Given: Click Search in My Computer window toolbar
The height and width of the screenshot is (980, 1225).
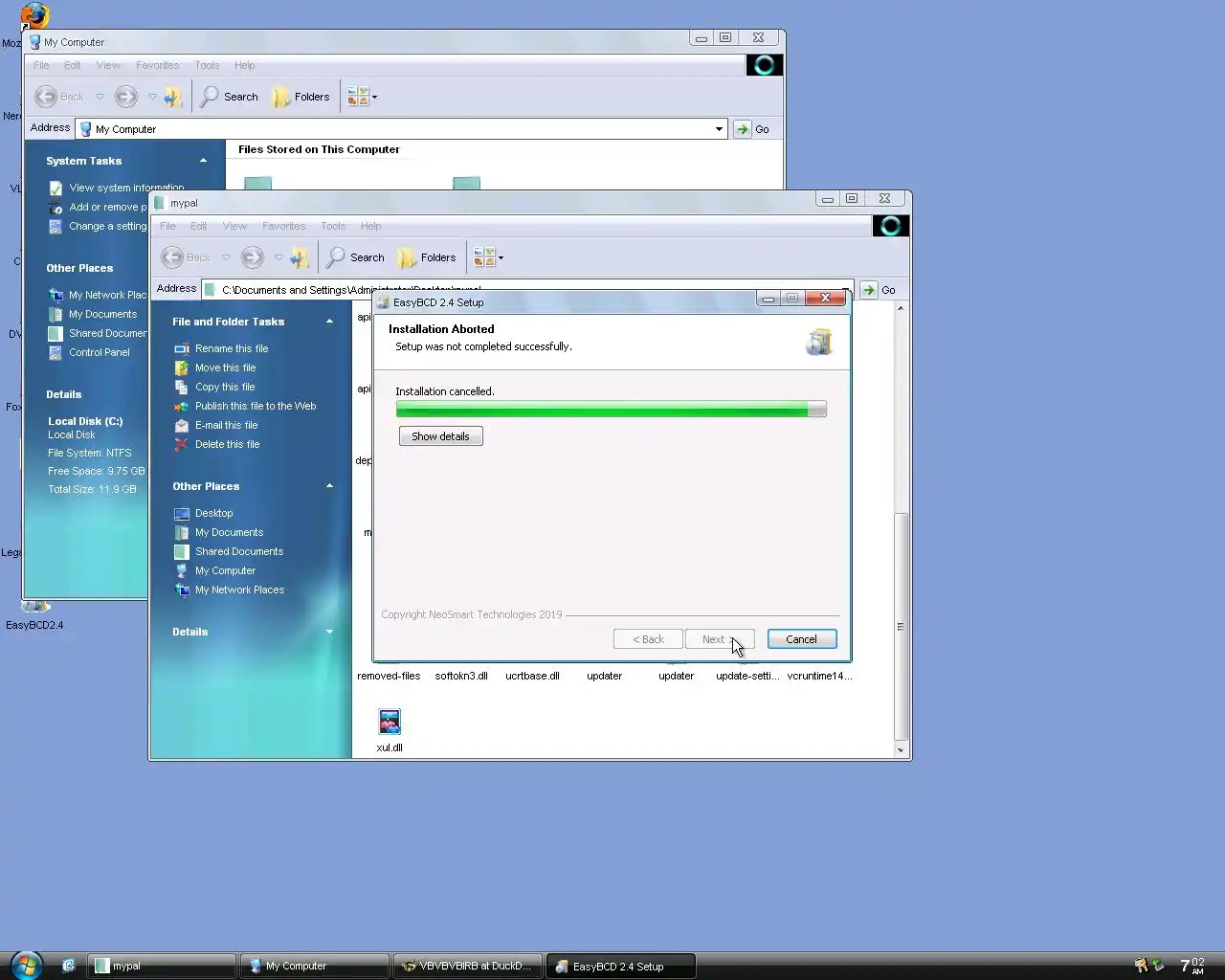Looking at the screenshot, I should 230,97.
